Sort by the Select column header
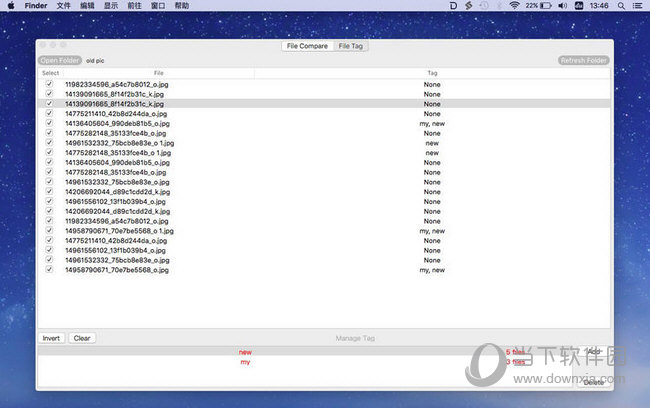650x408 pixels. click(x=51, y=73)
